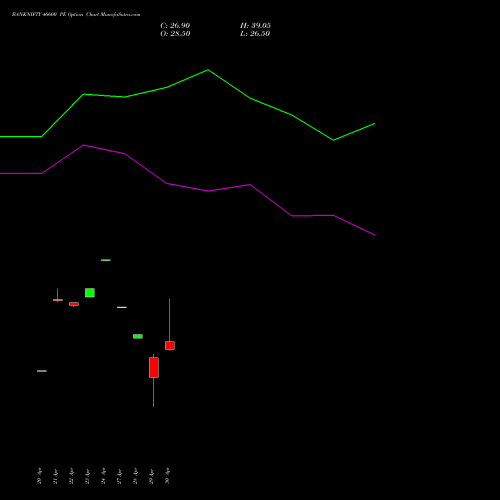
Task: Click the 23 Apr date label
Action: 87,476
